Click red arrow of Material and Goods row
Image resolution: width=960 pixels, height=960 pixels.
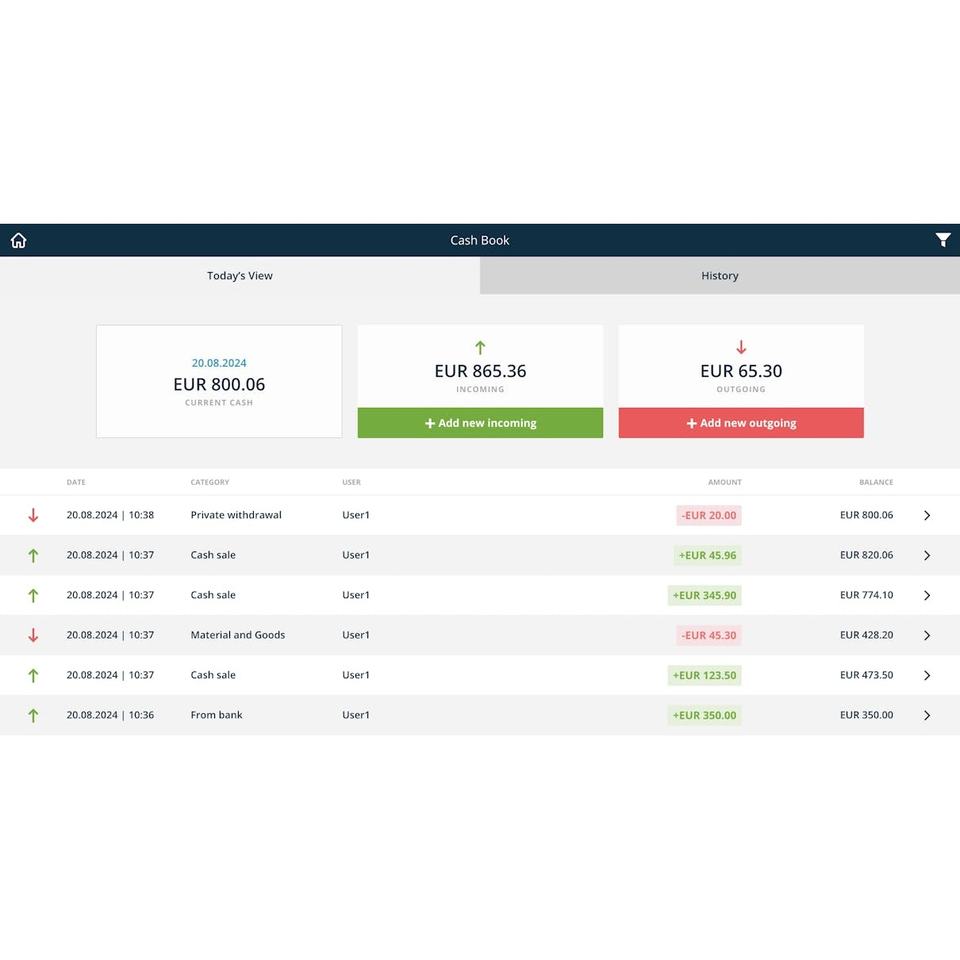pyautogui.click(x=33, y=636)
